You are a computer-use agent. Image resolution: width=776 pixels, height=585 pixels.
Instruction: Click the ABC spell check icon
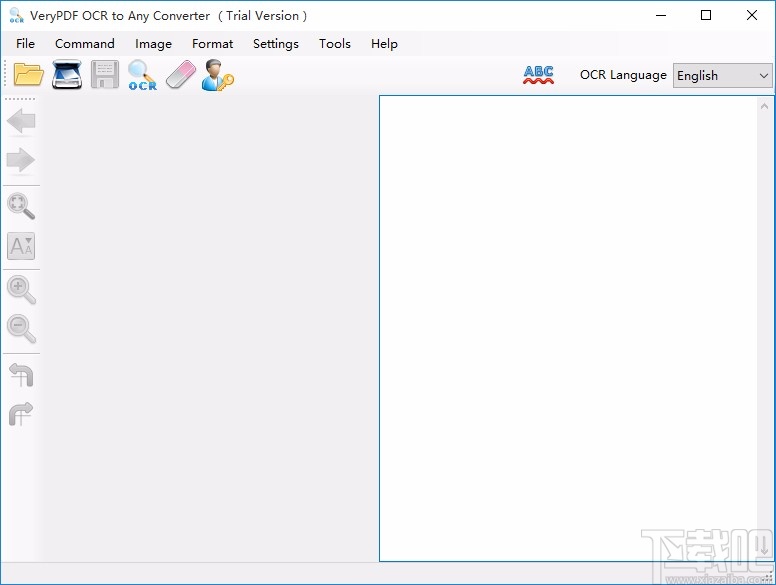(x=538, y=75)
